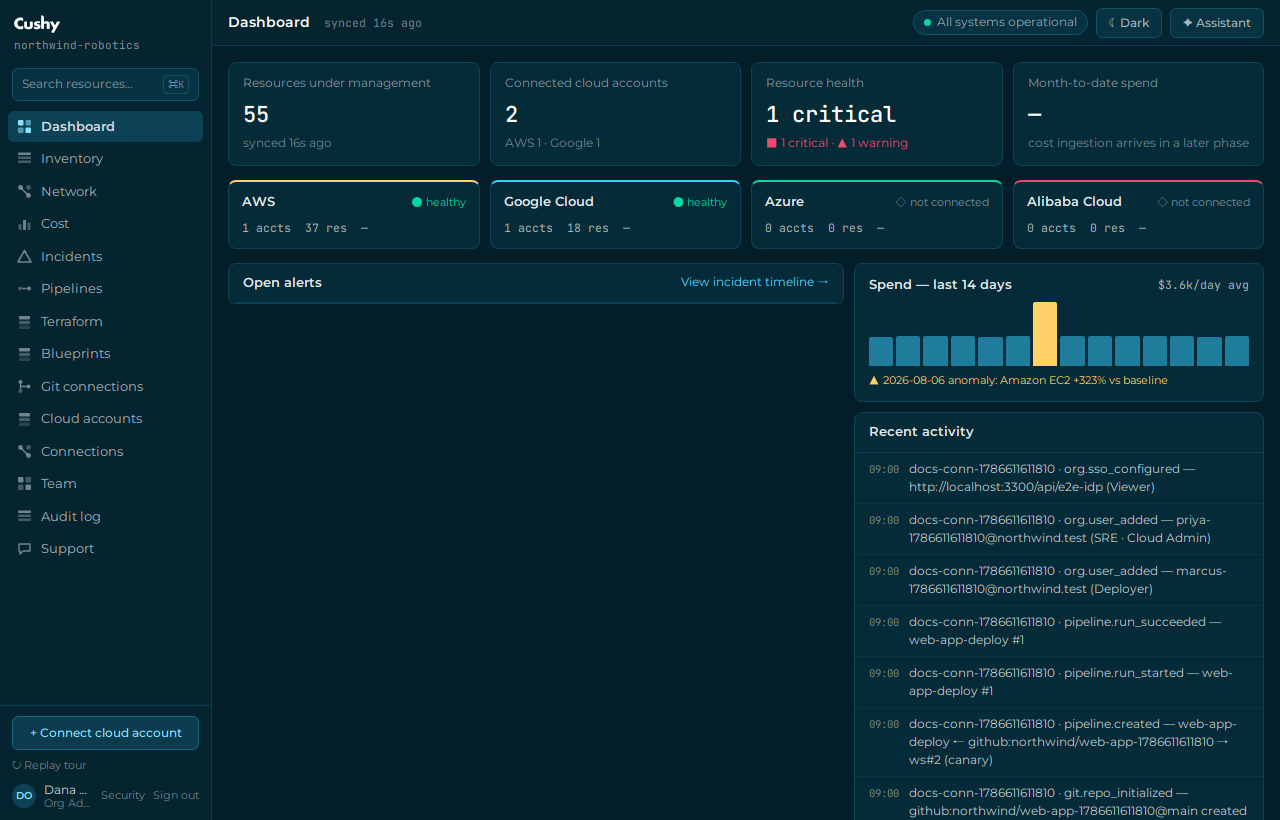Click the Cushy logo
1280x820 pixels.
coord(37,24)
